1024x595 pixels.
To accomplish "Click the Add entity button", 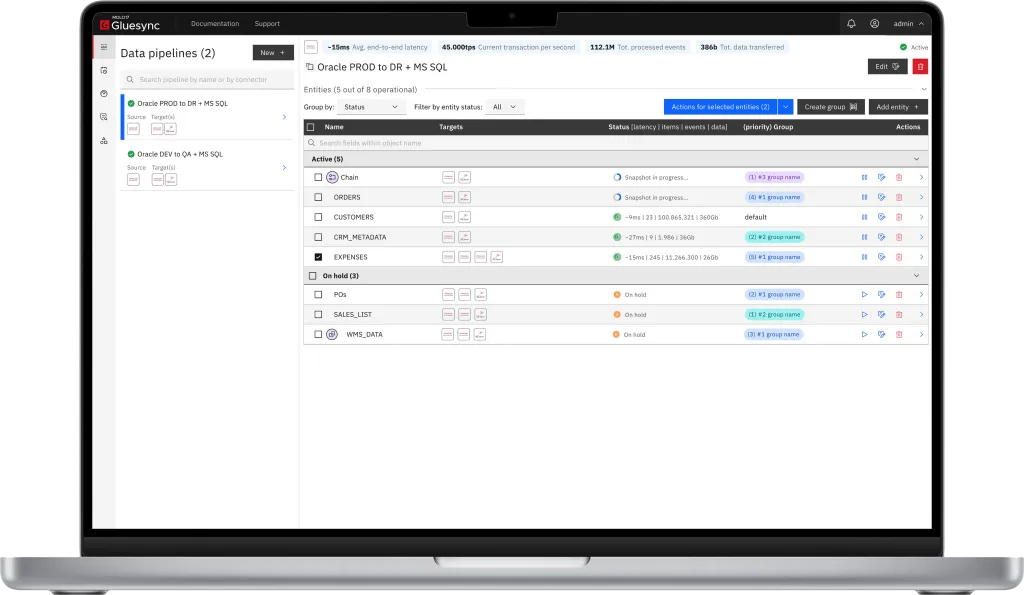I will coord(897,107).
